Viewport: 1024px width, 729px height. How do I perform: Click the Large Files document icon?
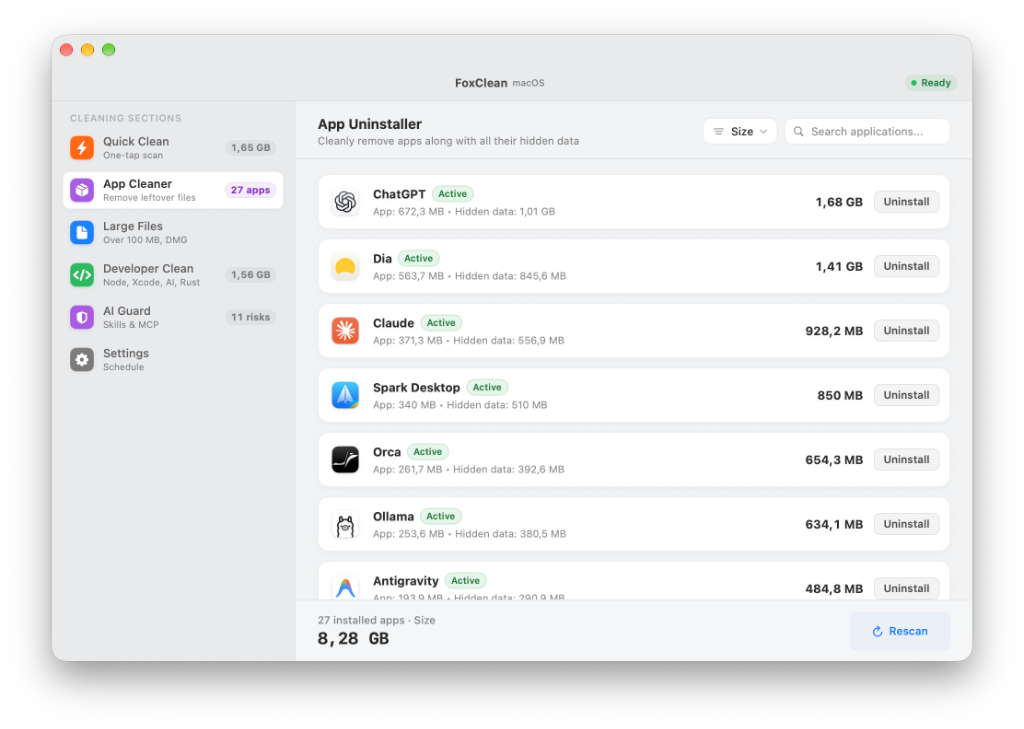click(82, 233)
